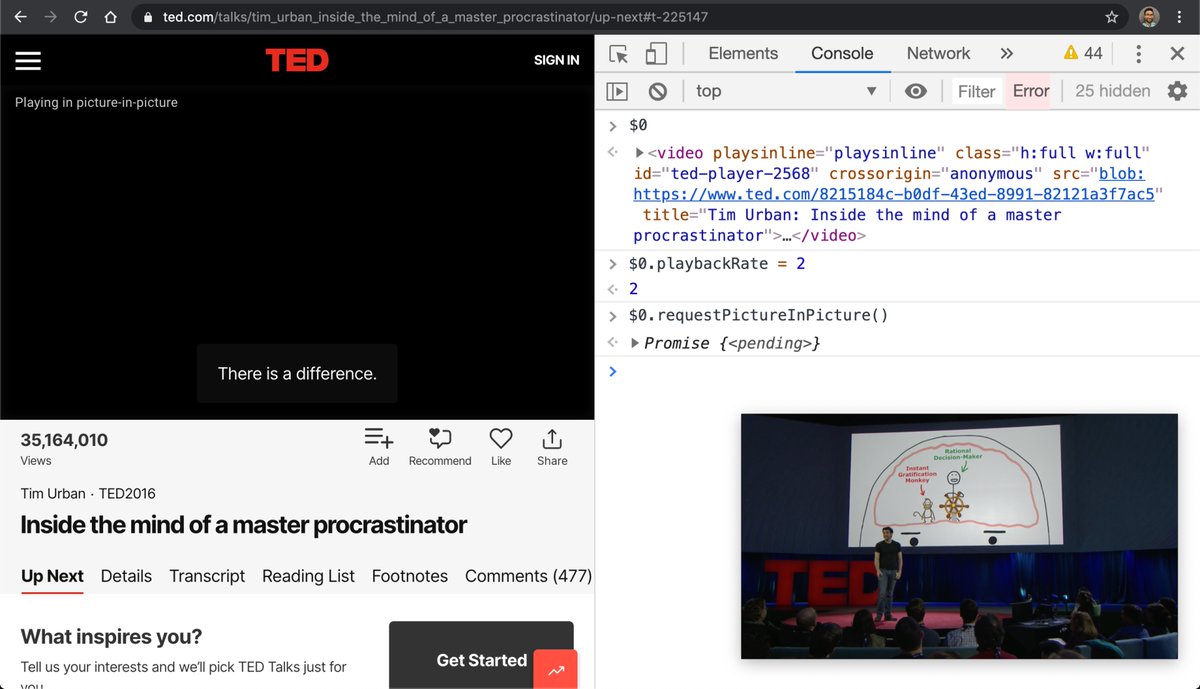Image resolution: width=1200 pixels, height=689 pixels.
Task: Click the console Filter field
Action: click(976, 91)
